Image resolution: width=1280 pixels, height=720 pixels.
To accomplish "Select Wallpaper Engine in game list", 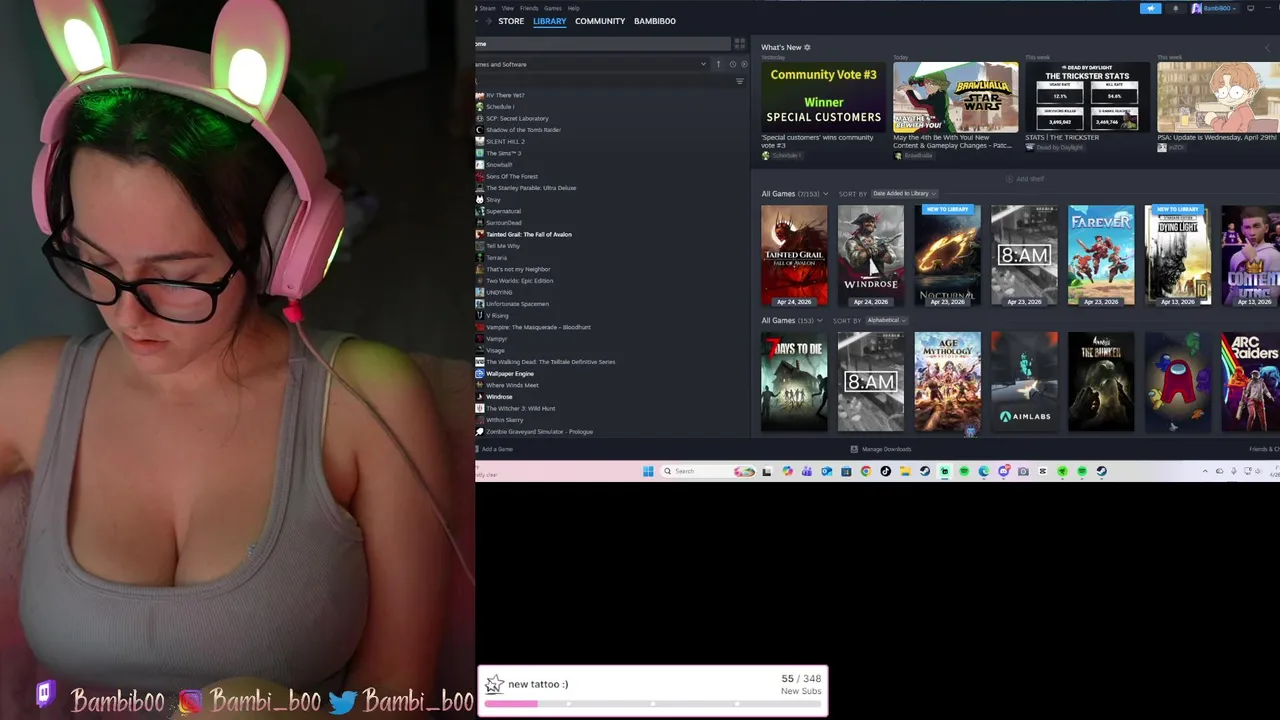I will [510, 374].
